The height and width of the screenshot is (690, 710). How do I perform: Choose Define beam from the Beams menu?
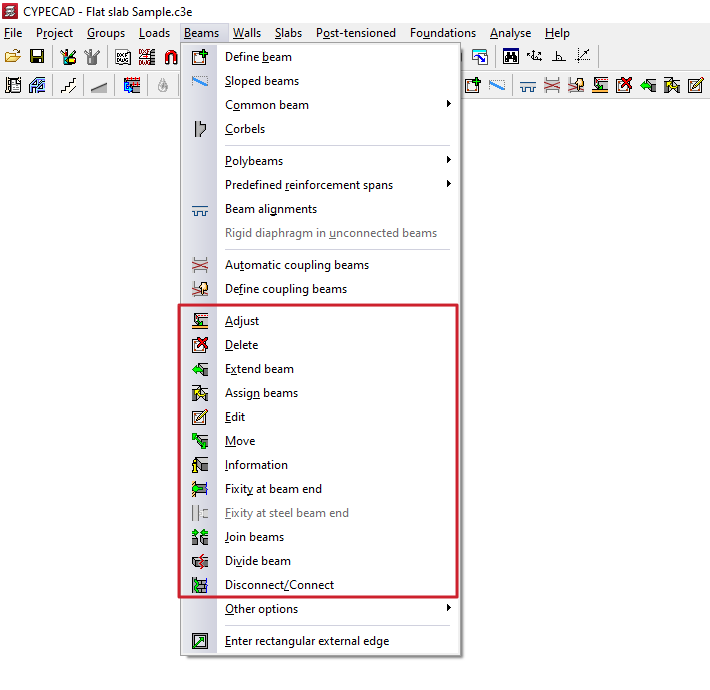pos(321,57)
